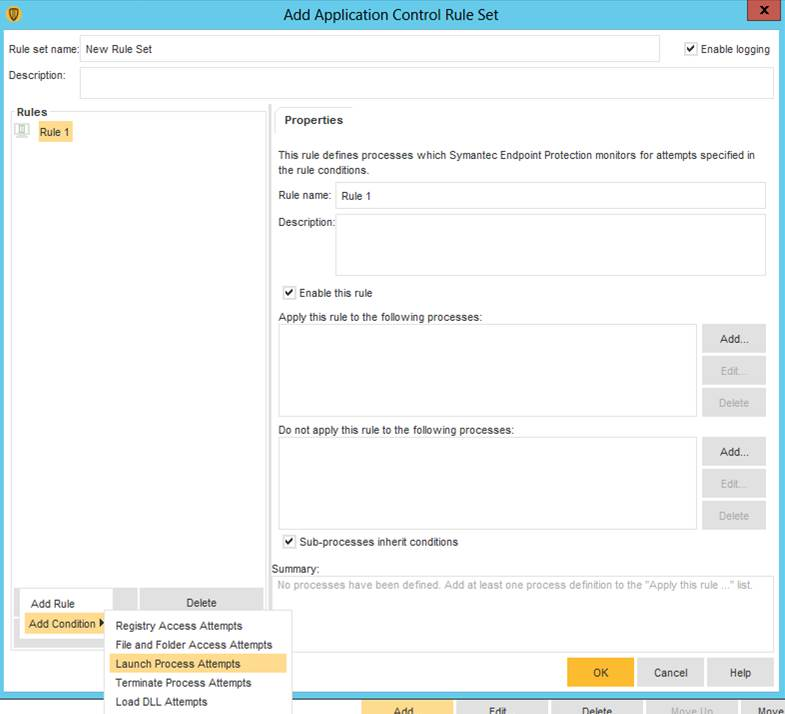Pick Load DLL Attempts condition
The width and height of the screenshot is (785, 714).
[161, 701]
